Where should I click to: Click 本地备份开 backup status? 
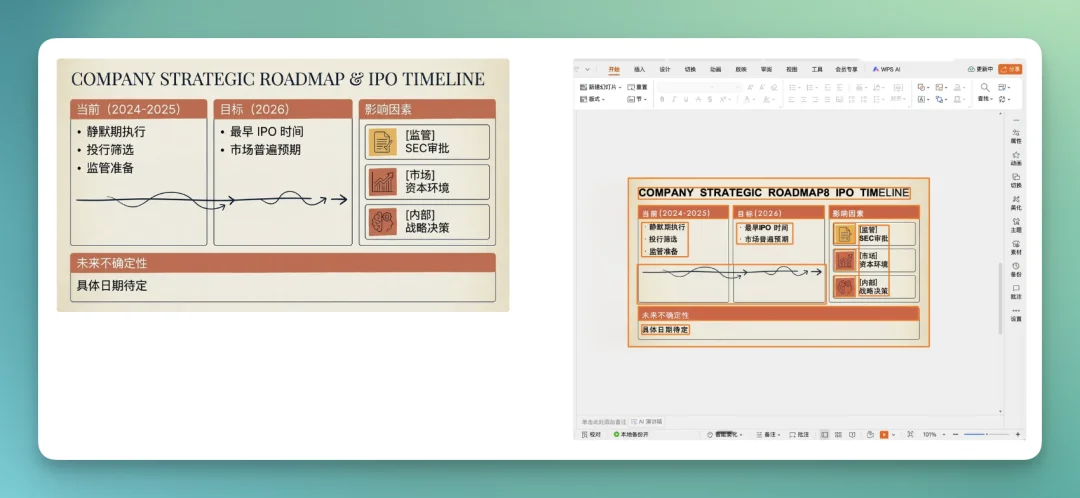point(631,435)
